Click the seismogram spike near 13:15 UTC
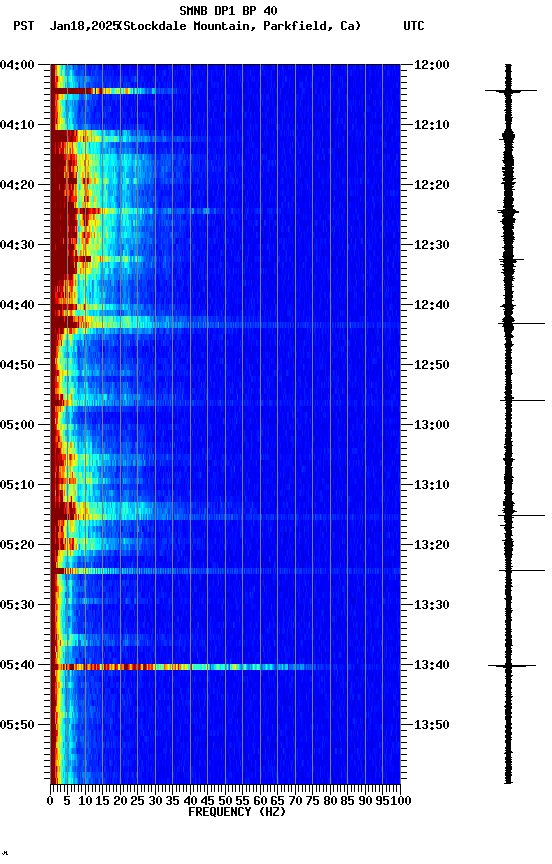This screenshot has width=552, height=864. [x=522, y=516]
